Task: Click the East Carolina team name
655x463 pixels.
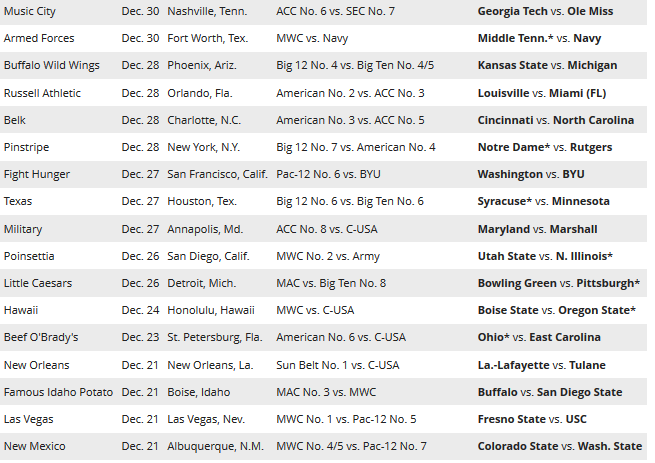Action: (x=565, y=337)
